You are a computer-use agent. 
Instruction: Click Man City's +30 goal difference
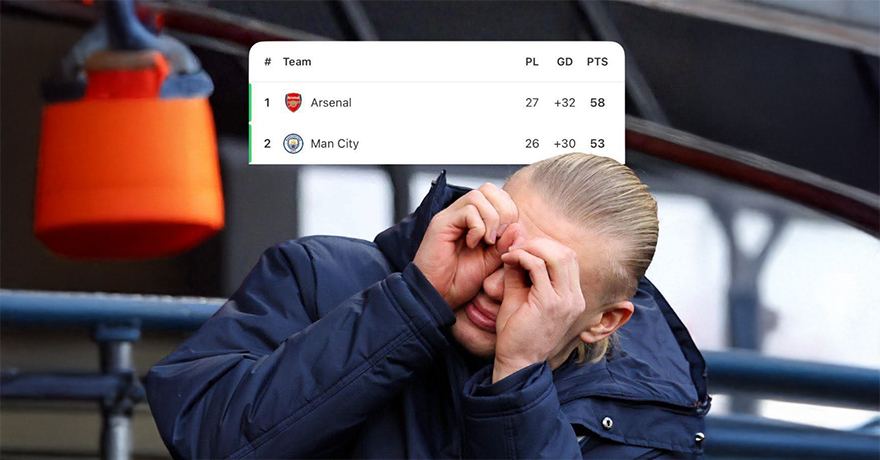pos(565,144)
